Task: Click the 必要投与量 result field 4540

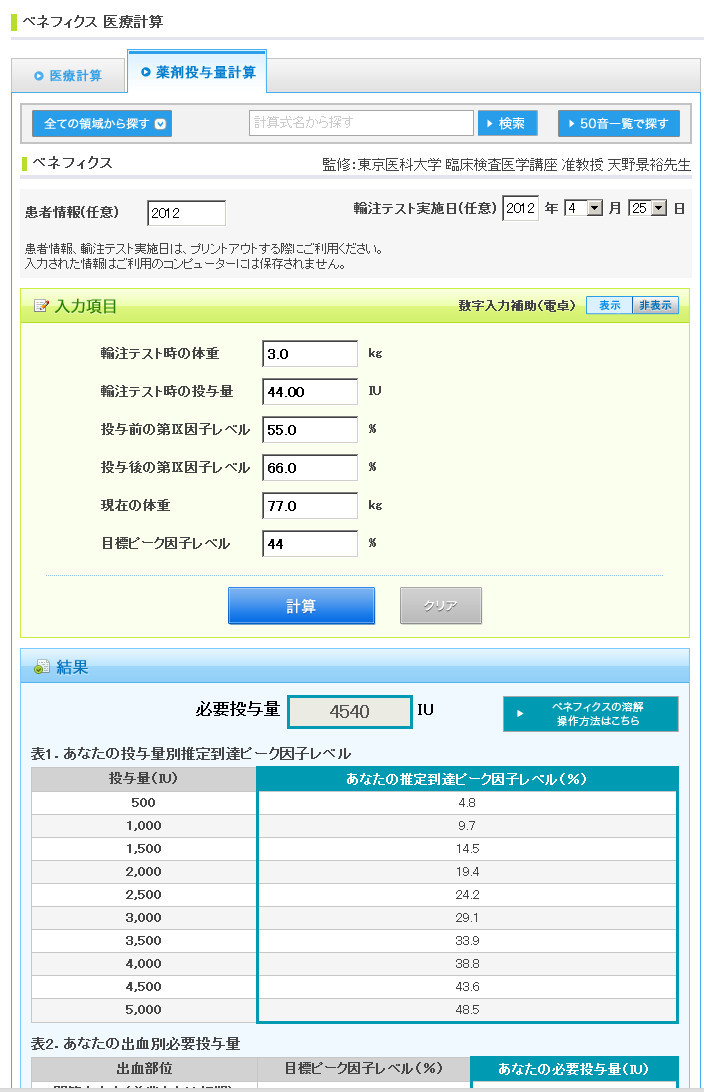Action: [350, 712]
